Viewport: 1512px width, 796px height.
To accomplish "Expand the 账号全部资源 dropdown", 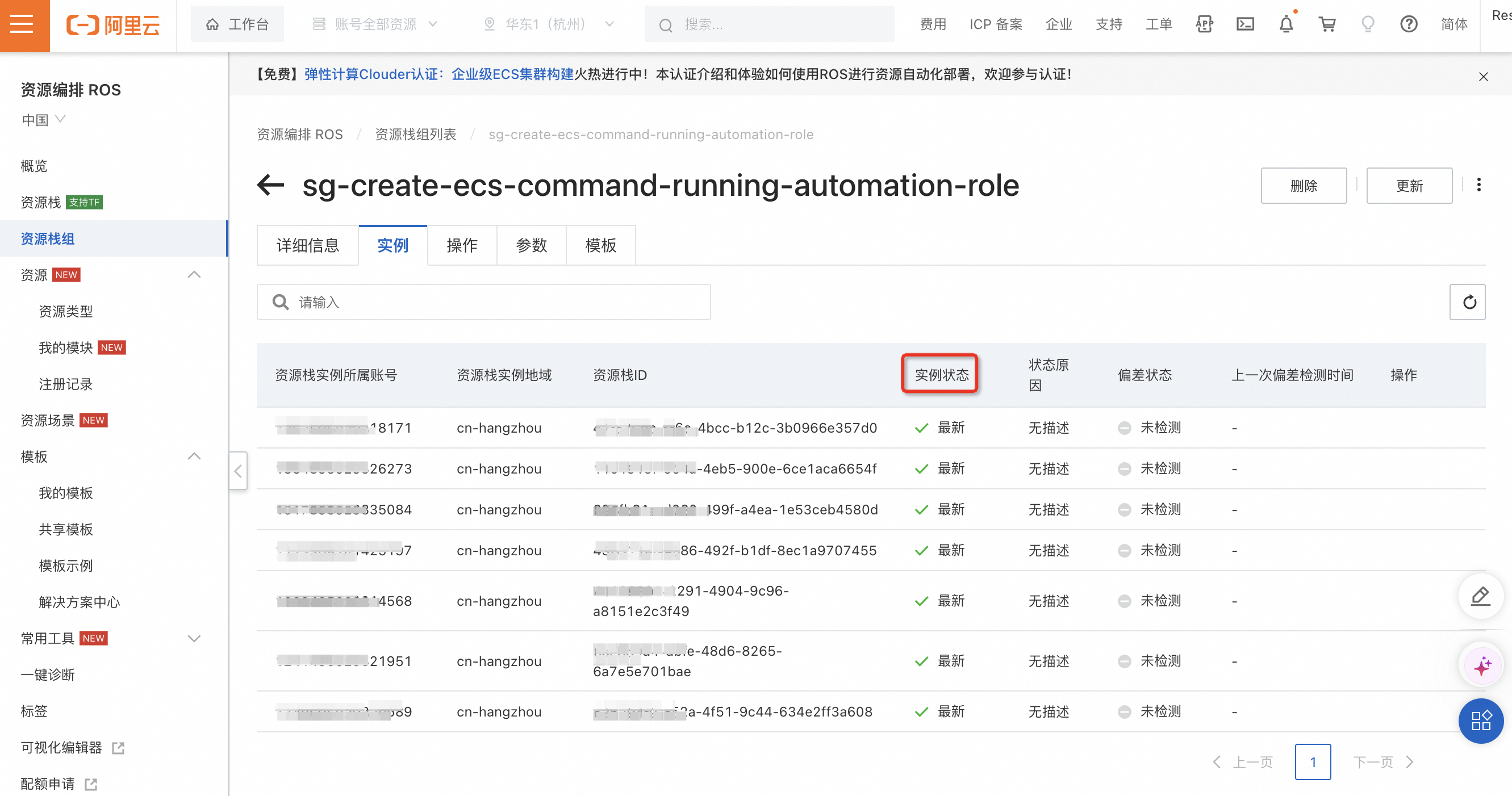I will point(375,24).
